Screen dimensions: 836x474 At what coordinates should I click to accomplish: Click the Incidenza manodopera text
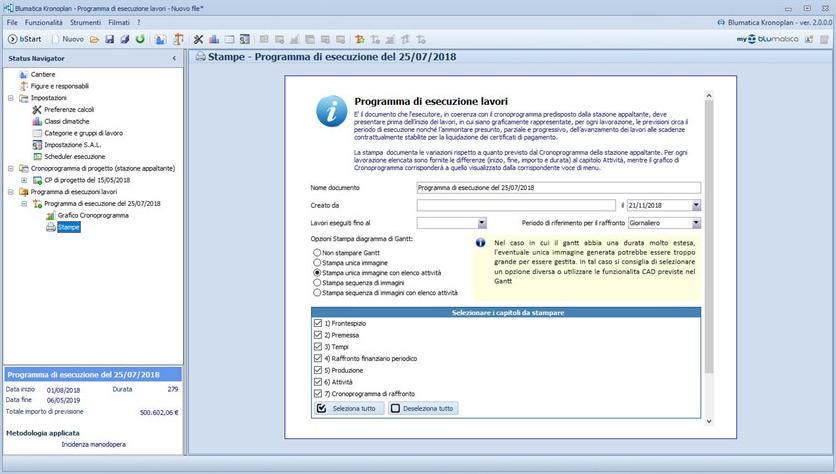(x=93, y=444)
